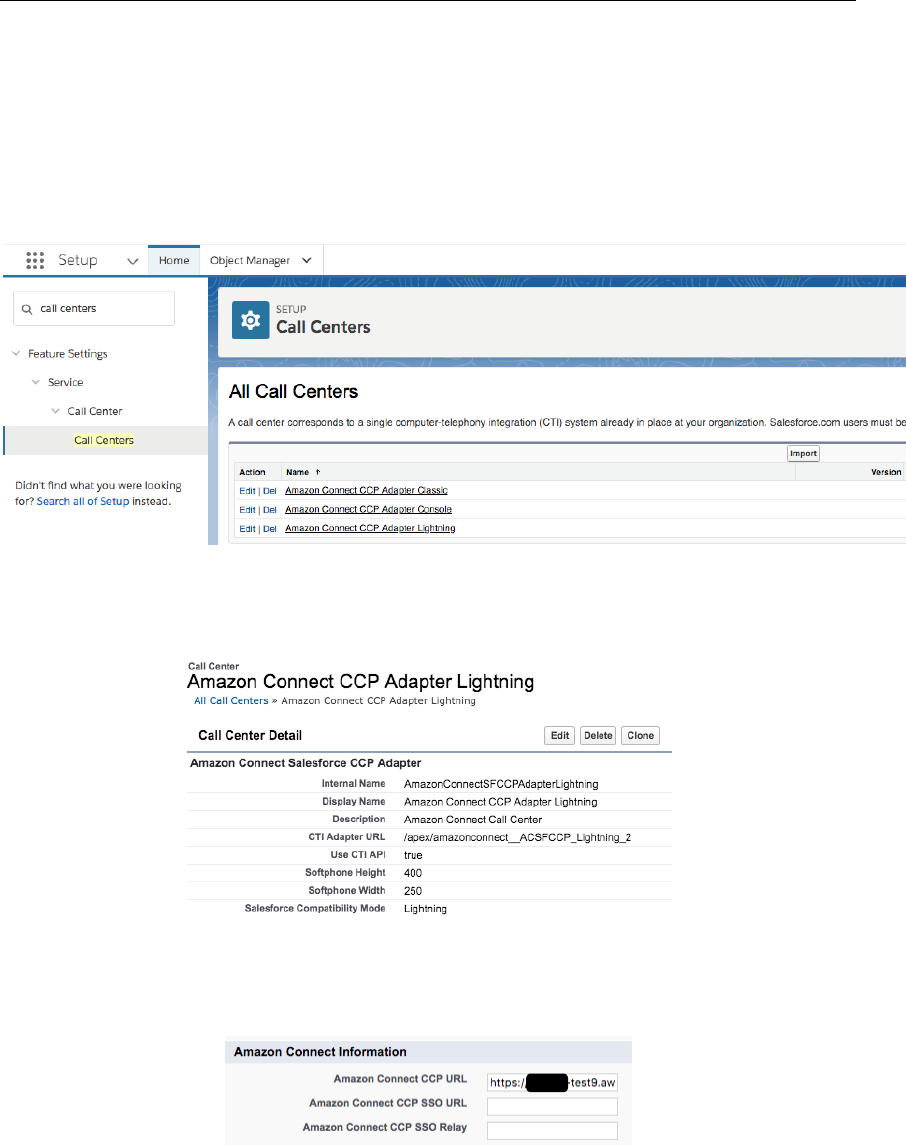This screenshot has width=906, height=1145.
Task: Click Salesforce Compatibility Mode value Lightning
Action: click(x=426, y=909)
